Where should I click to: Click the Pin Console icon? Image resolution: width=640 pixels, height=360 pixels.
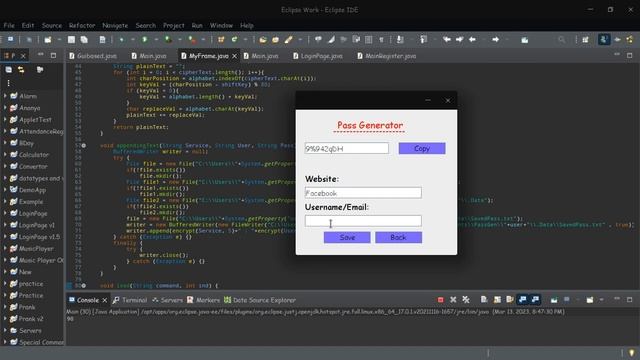pyautogui.click(x=554, y=300)
